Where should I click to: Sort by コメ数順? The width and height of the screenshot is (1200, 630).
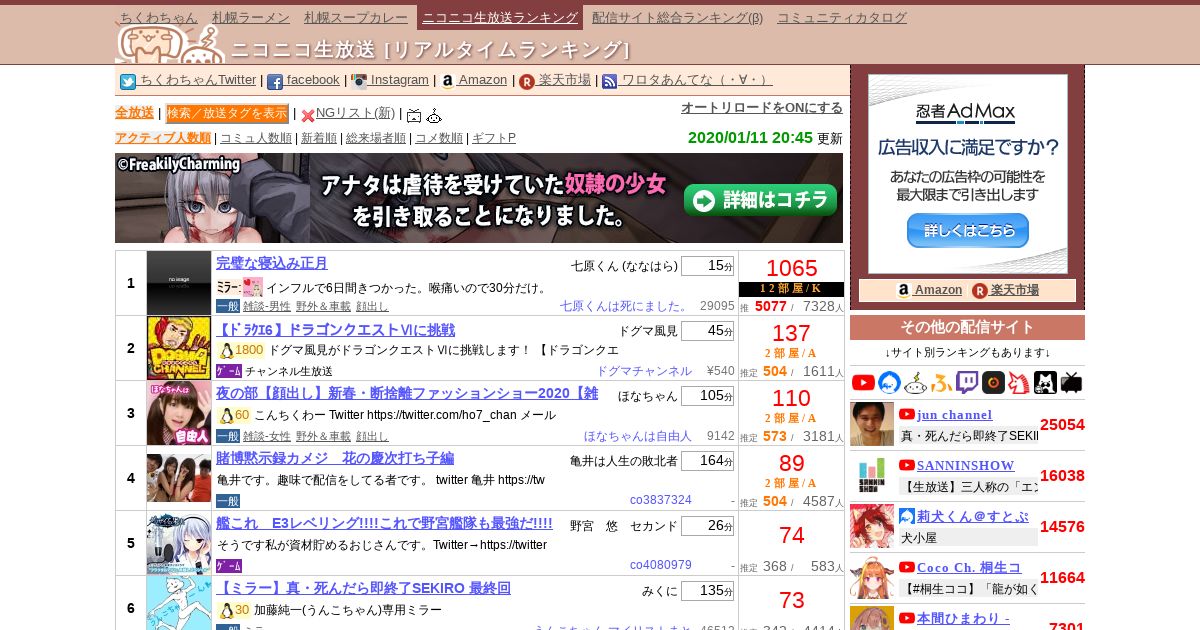tap(439, 138)
